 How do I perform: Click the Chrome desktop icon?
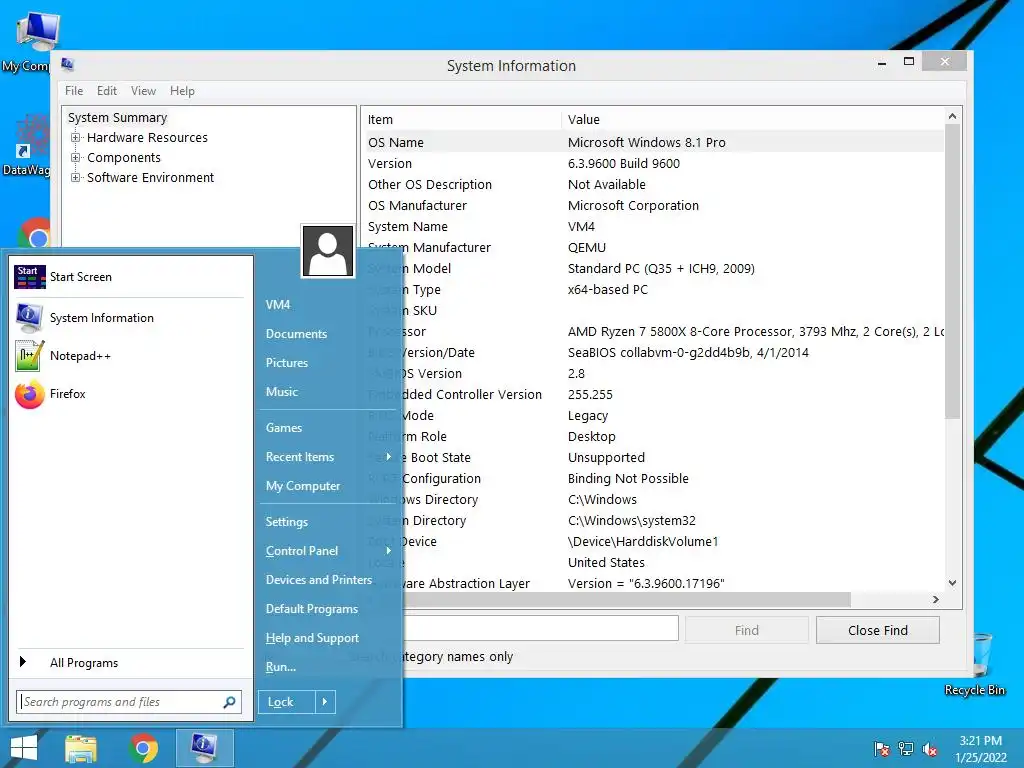[x=37, y=234]
